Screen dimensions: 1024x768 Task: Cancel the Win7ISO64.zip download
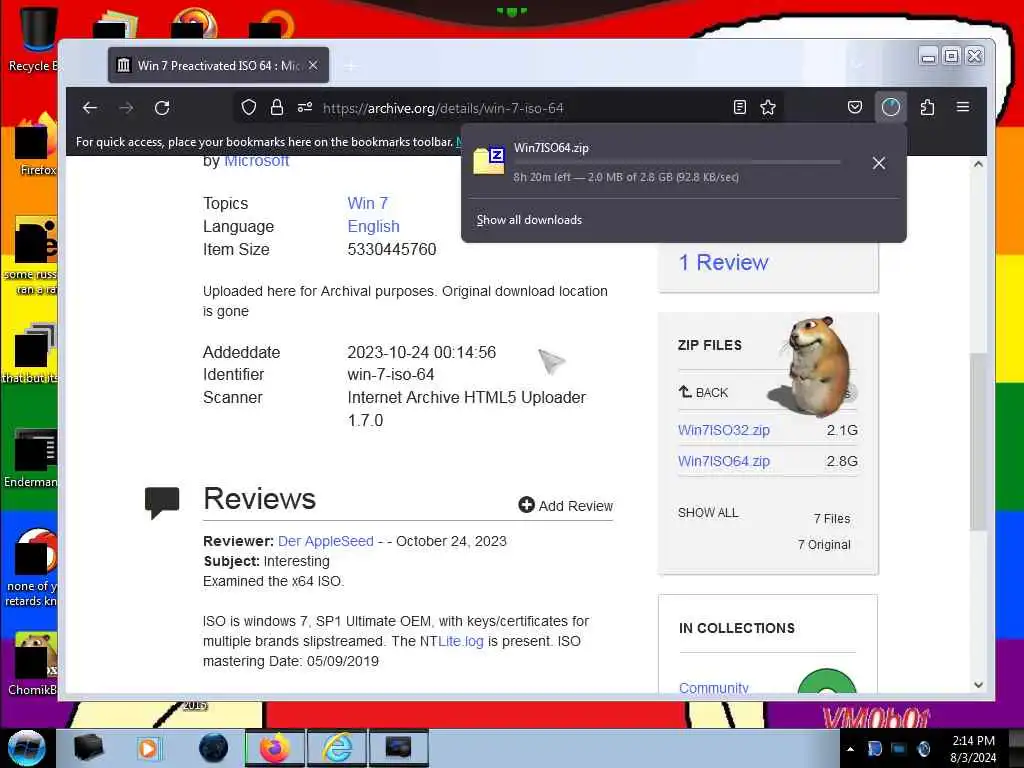pyautogui.click(x=879, y=163)
